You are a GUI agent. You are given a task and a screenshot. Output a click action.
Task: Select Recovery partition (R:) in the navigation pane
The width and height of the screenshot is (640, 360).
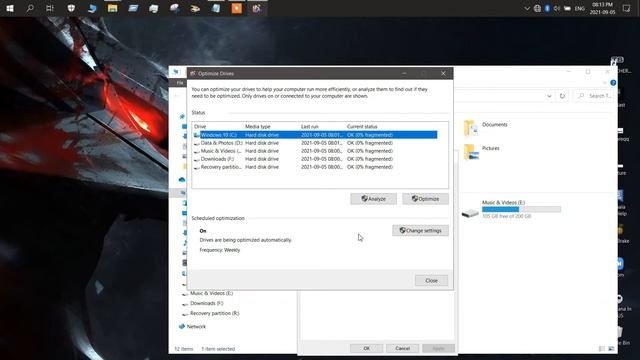click(x=214, y=313)
